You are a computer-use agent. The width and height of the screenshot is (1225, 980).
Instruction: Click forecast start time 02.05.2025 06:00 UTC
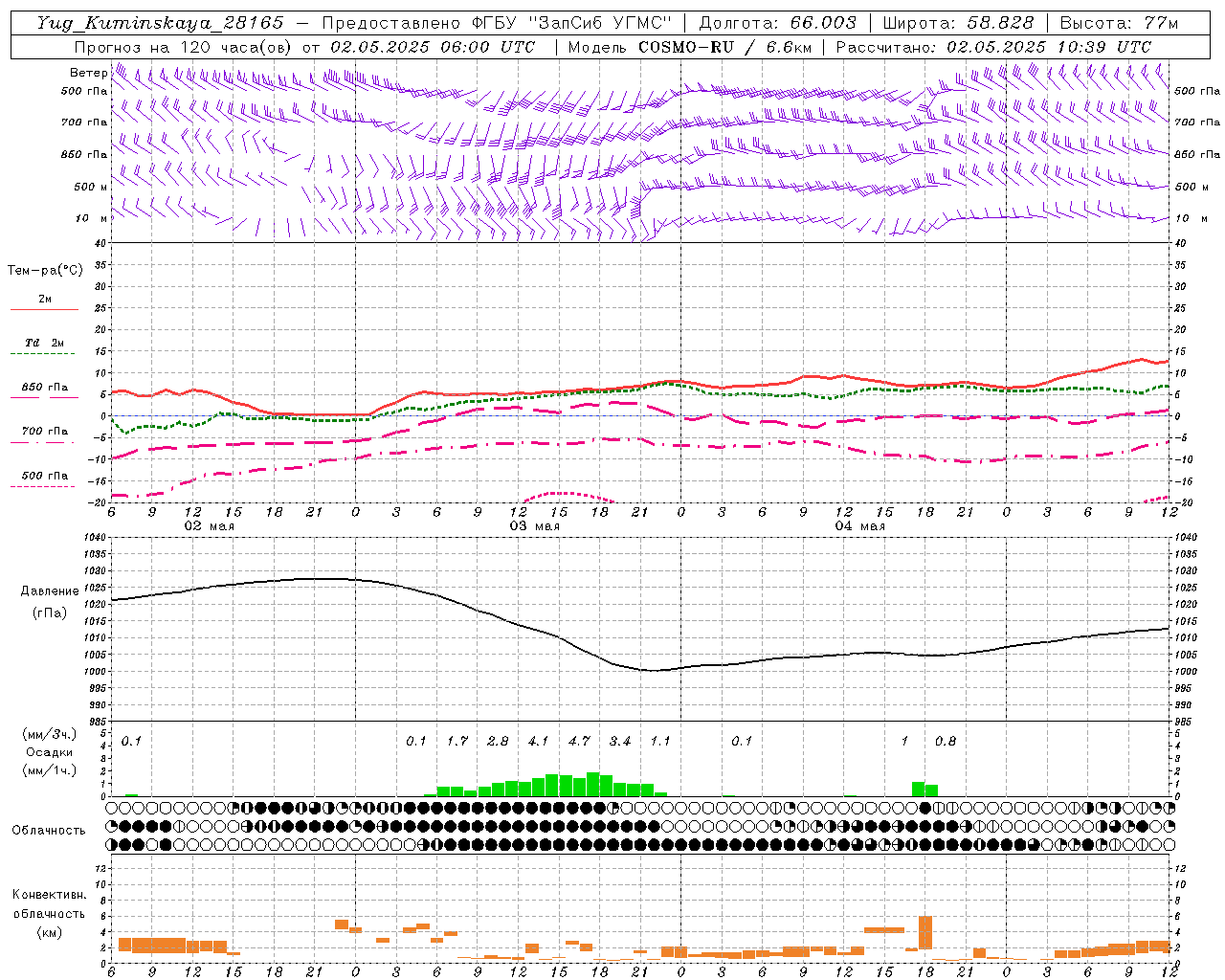433,47
